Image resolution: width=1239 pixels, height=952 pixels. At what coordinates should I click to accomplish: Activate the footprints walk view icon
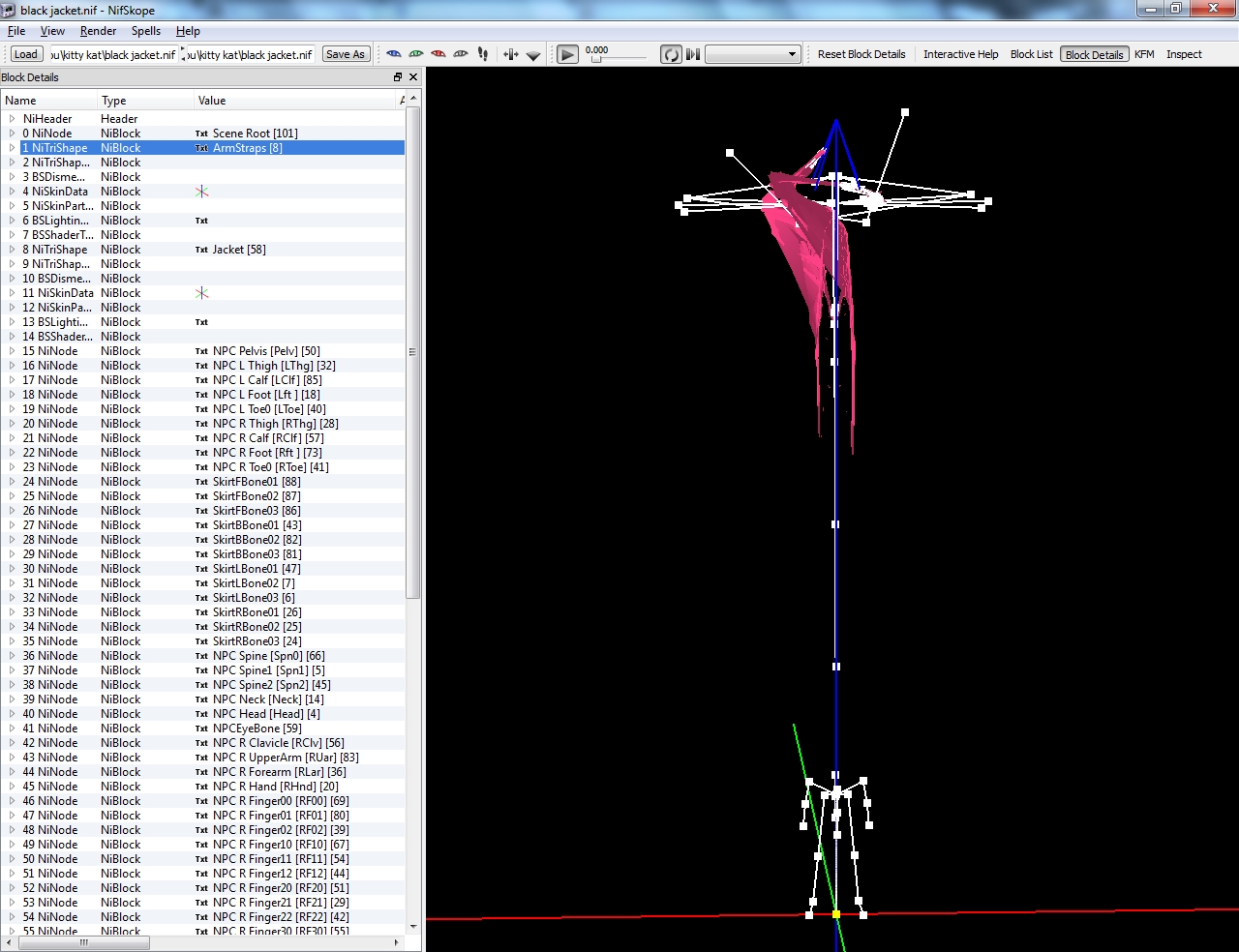(x=483, y=54)
